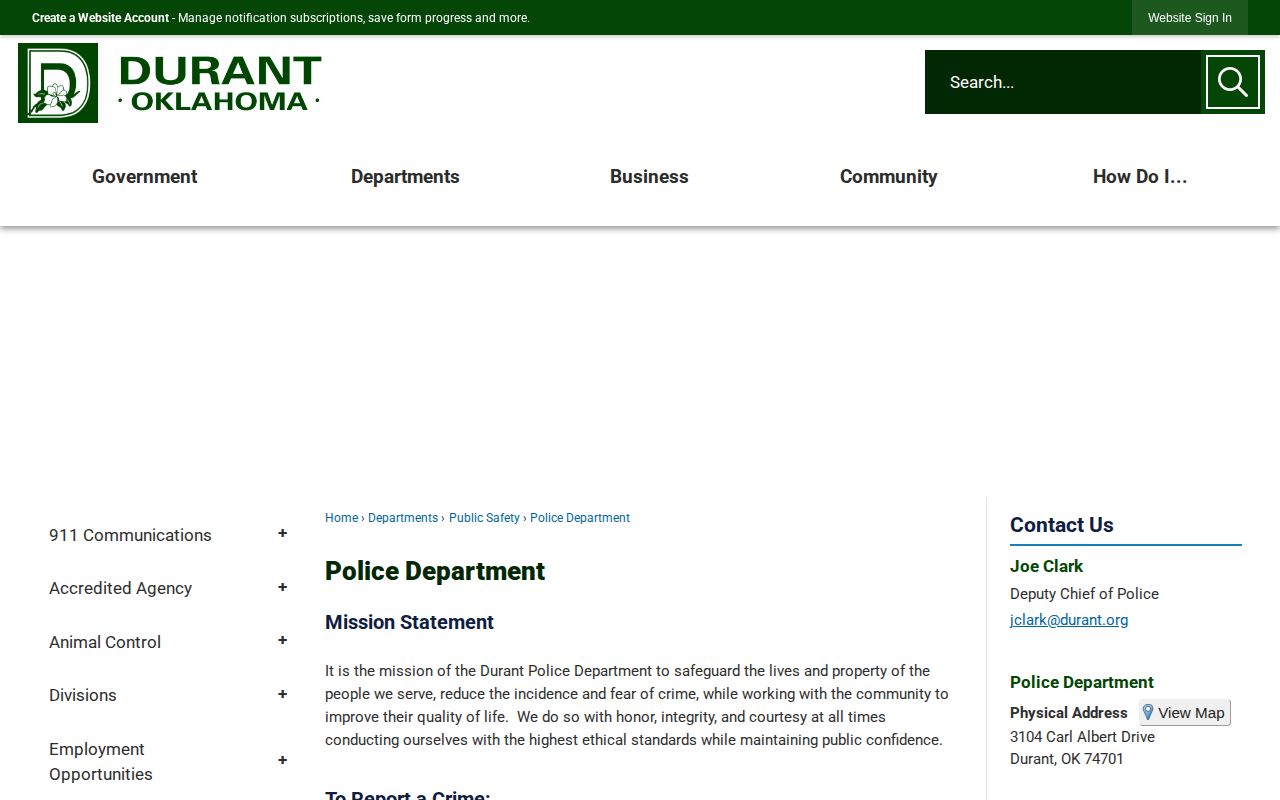Click Police Department in the breadcrumb
Viewport: 1280px width, 800px height.
click(x=580, y=518)
